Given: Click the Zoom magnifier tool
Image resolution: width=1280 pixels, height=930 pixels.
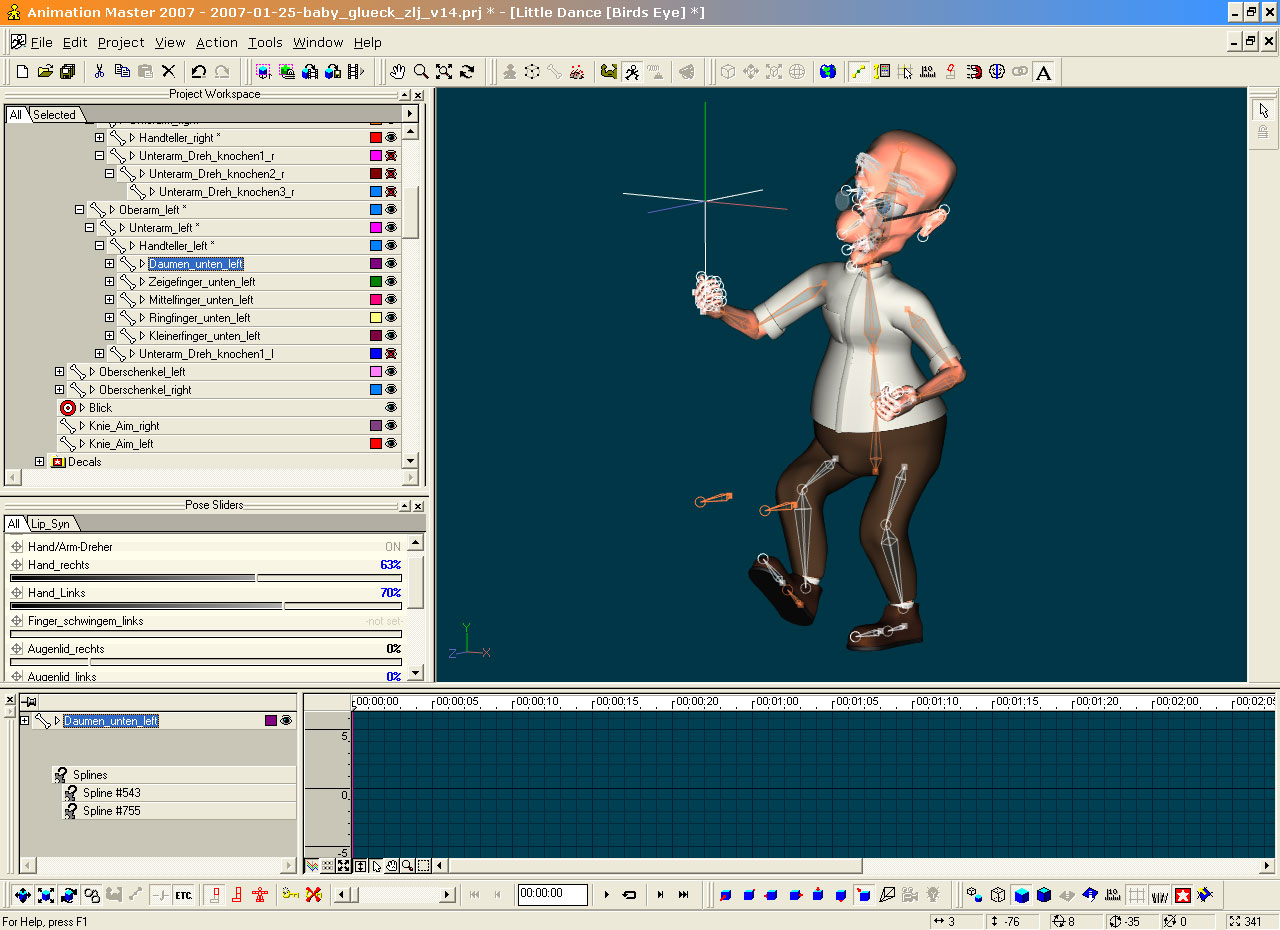Looking at the screenshot, I should click(421, 72).
